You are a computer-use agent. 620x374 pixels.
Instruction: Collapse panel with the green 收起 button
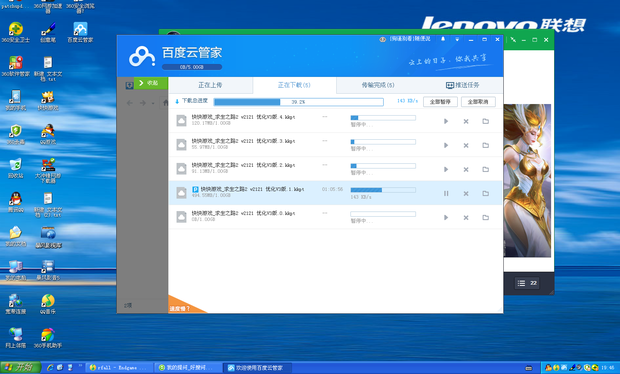point(151,83)
